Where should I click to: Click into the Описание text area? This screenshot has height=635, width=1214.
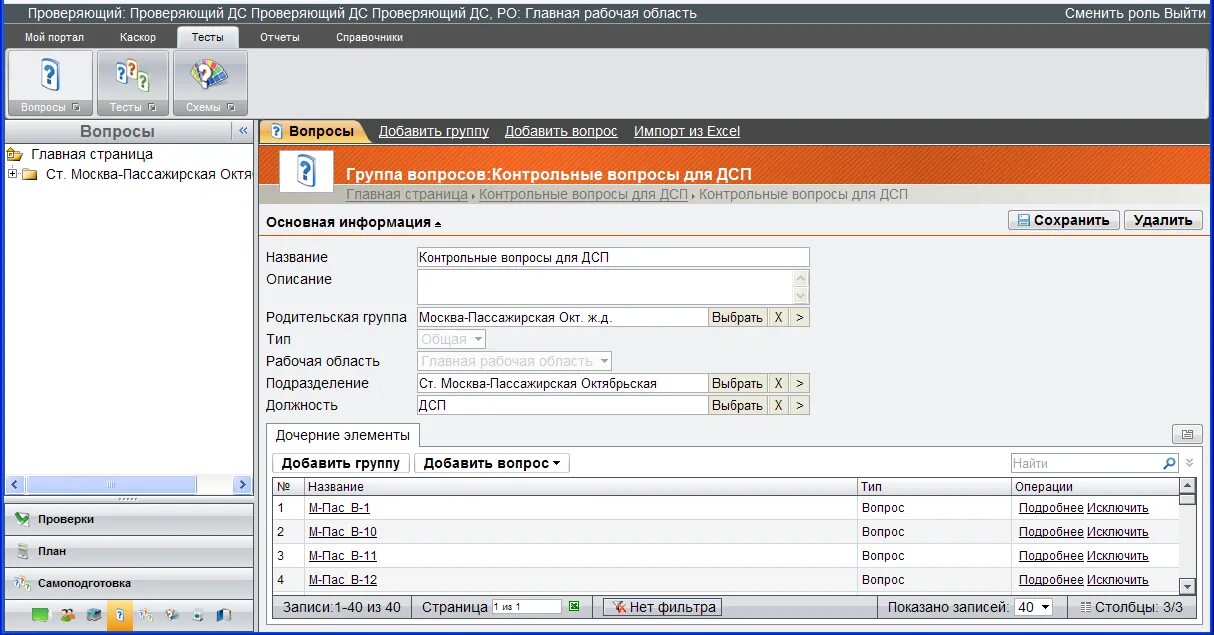605,287
